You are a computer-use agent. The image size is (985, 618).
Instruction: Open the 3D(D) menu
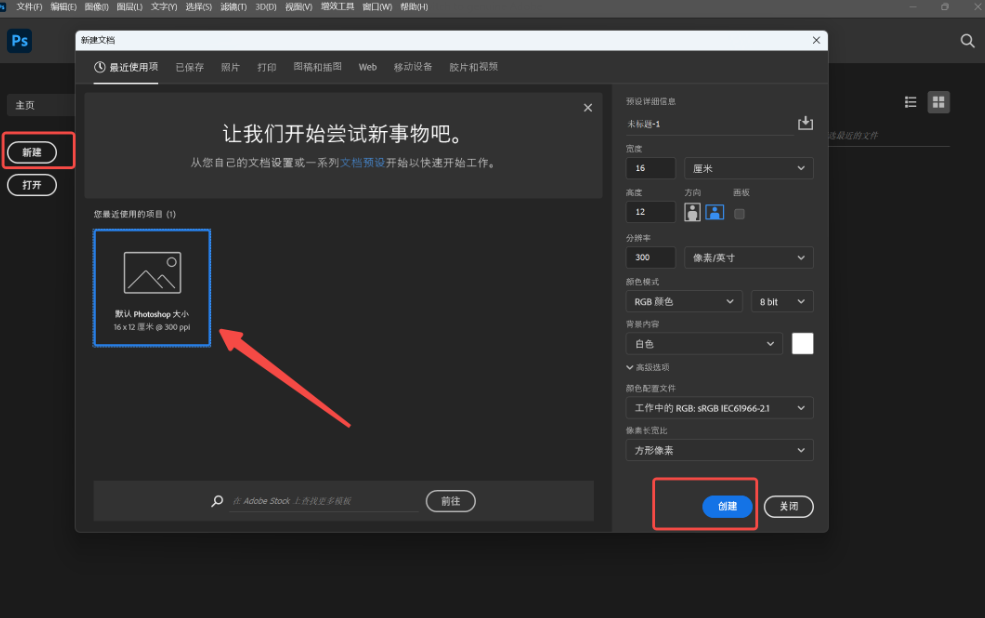266,7
